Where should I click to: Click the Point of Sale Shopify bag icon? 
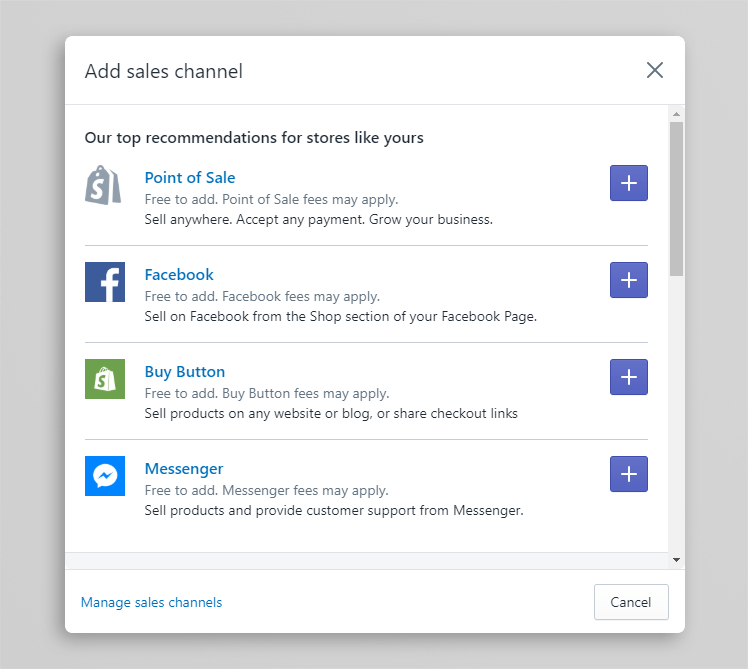point(104,185)
